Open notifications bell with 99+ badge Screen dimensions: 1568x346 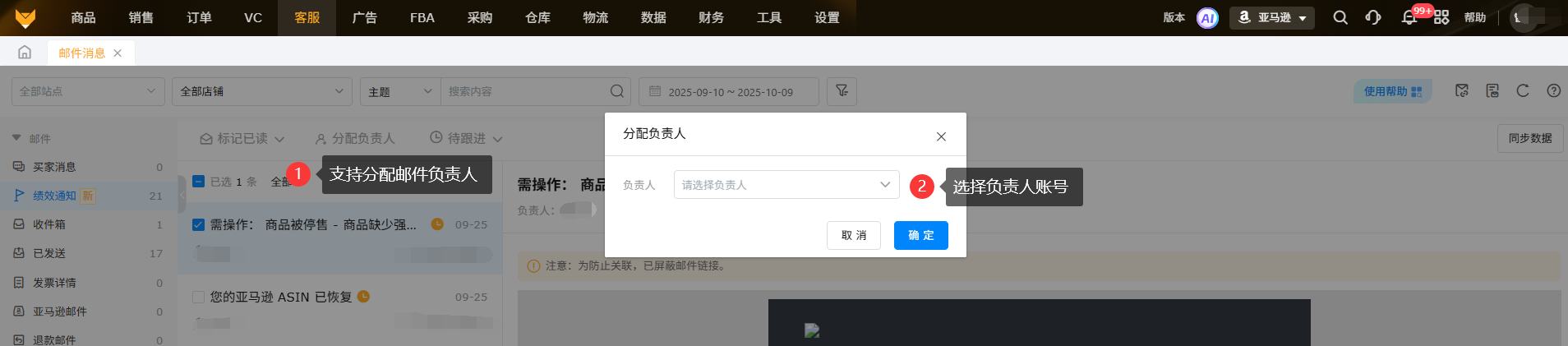pyautogui.click(x=1409, y=17)
